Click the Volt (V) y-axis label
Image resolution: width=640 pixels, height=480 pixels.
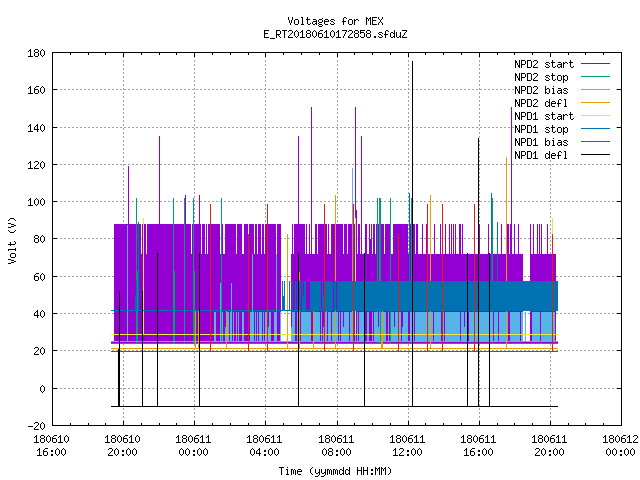coord(12,241)
